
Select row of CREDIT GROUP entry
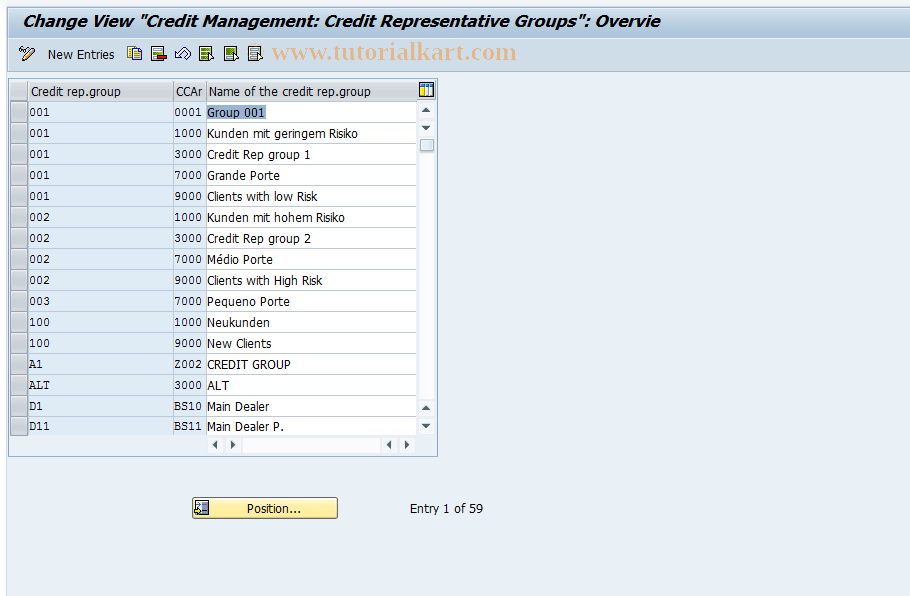click(x=19, y=364)
